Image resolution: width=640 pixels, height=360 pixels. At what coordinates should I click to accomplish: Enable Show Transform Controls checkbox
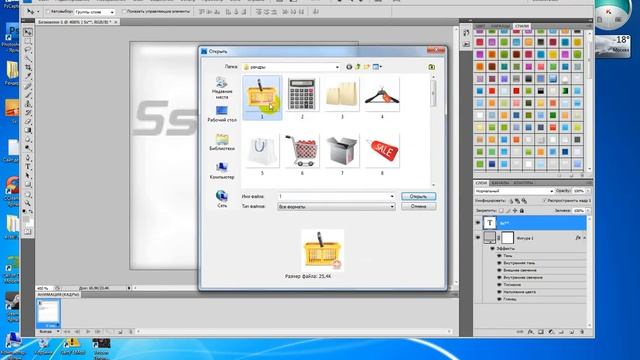tap(124, 12)
